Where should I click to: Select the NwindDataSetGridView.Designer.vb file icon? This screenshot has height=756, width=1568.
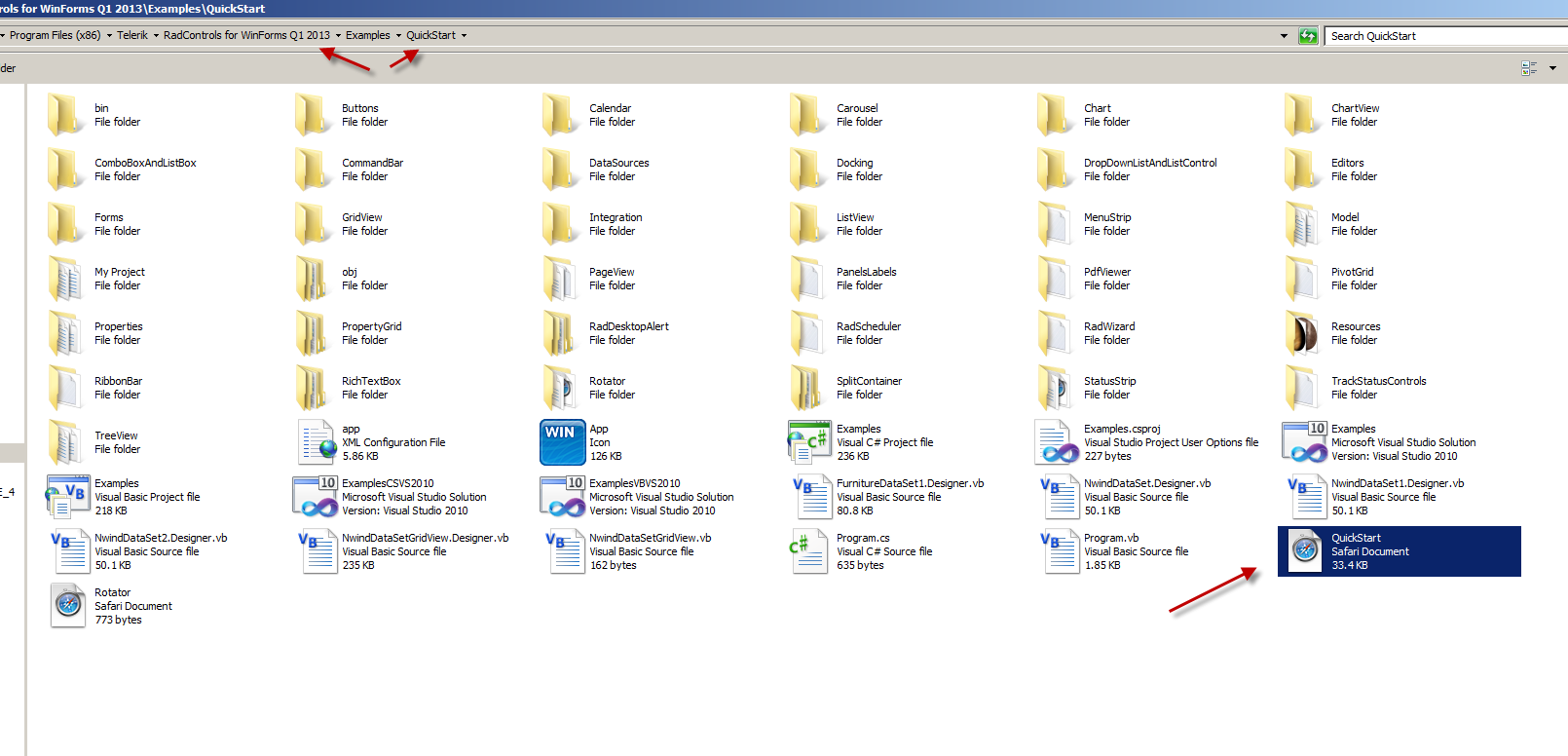coord(316,551)
